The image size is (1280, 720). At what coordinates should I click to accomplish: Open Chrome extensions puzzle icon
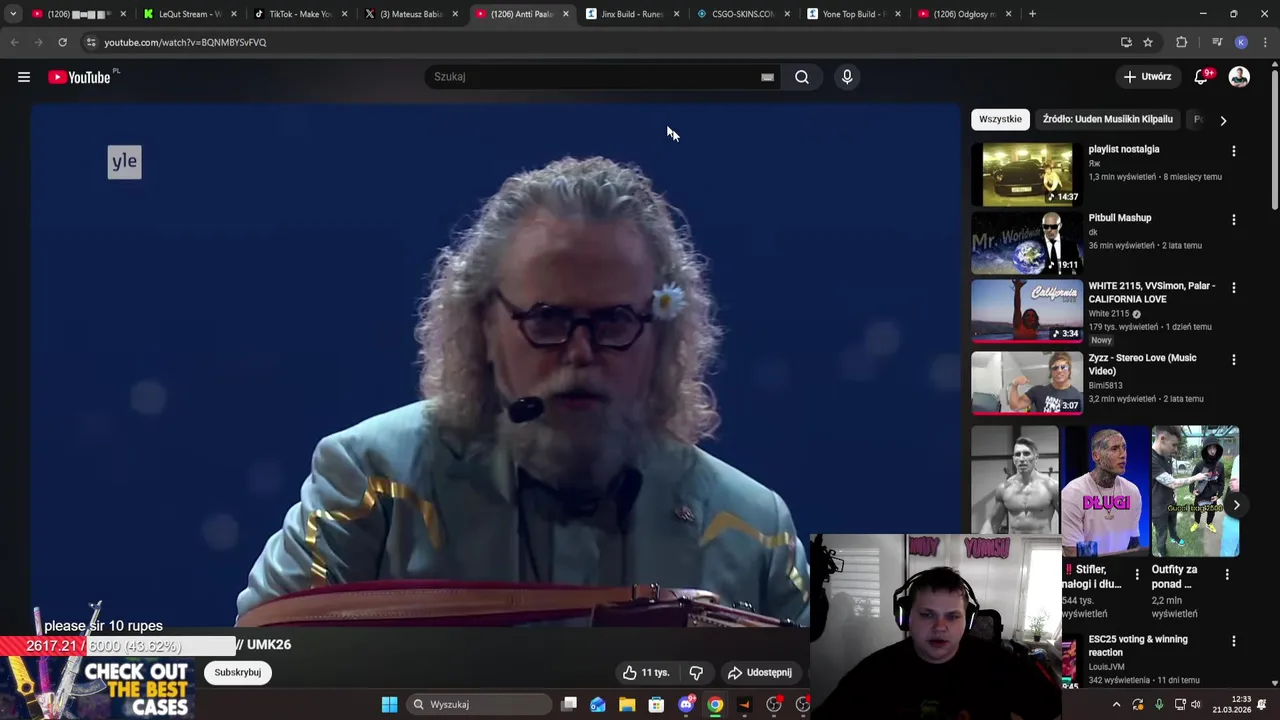[x=1181, y=42]
